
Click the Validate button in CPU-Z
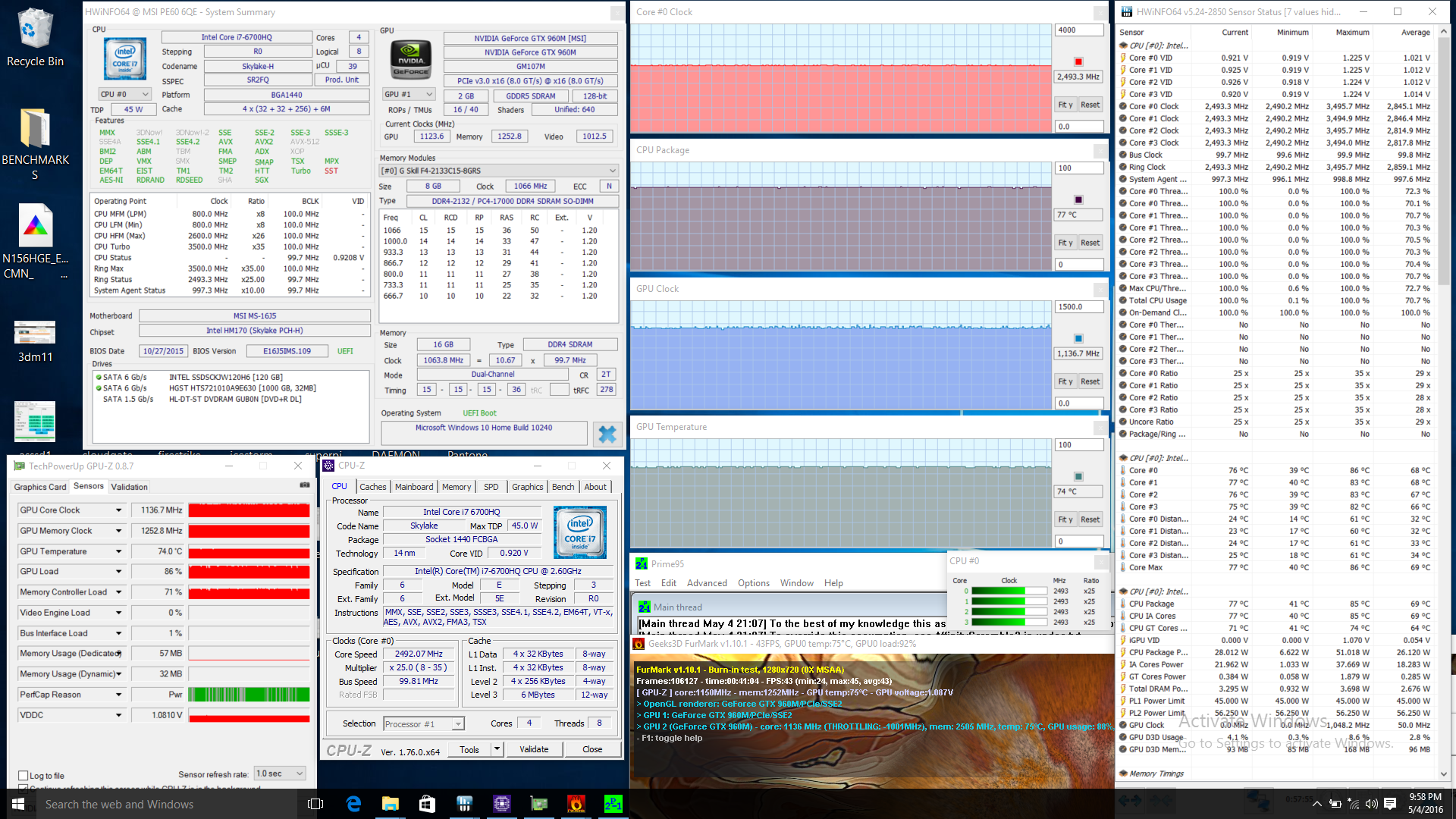click(534, 749)
